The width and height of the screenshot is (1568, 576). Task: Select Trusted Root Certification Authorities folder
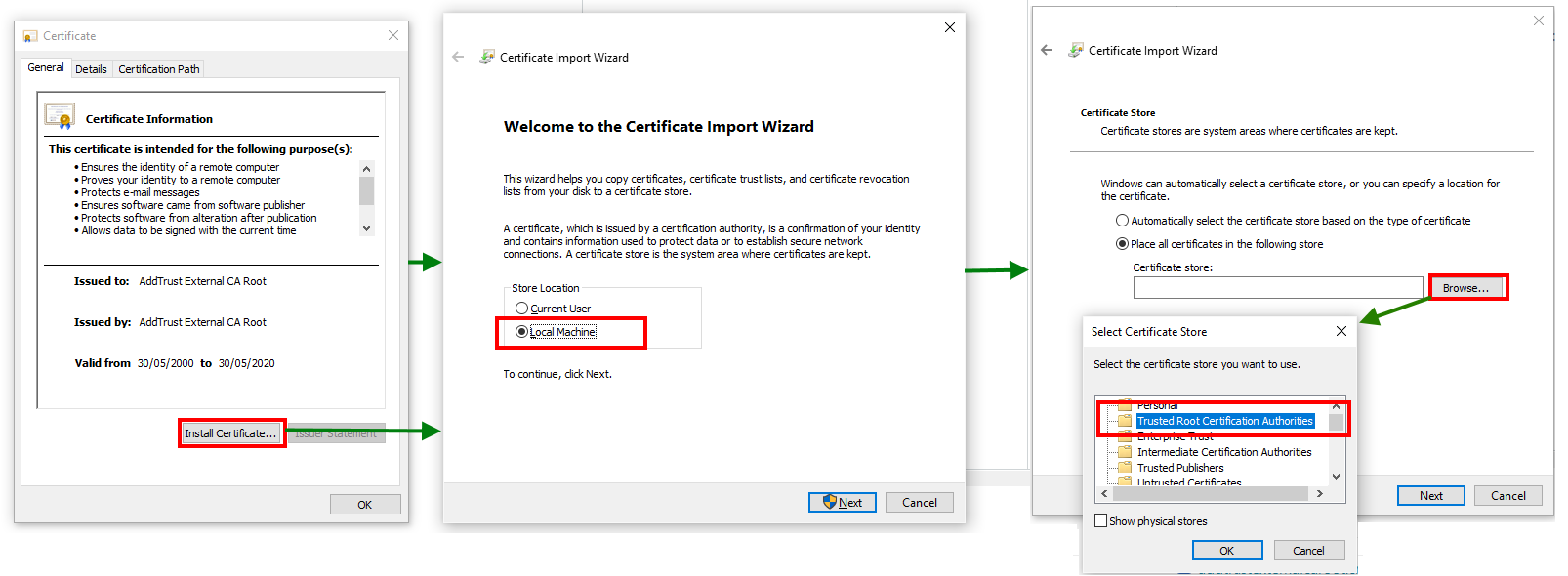coord(1224,421)
